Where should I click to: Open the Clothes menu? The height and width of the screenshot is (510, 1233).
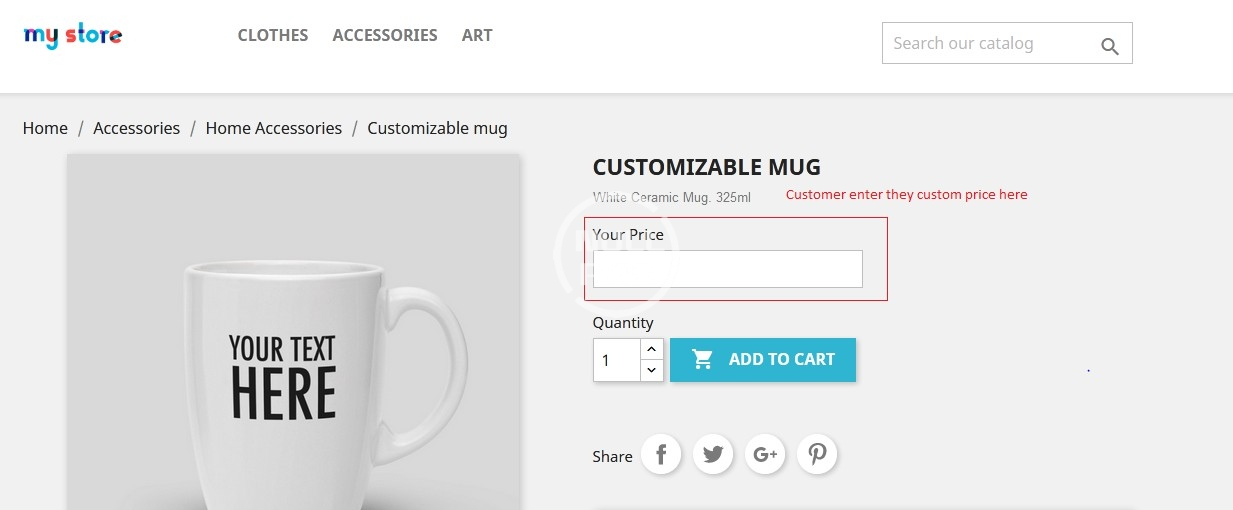(x=273, y=35)
